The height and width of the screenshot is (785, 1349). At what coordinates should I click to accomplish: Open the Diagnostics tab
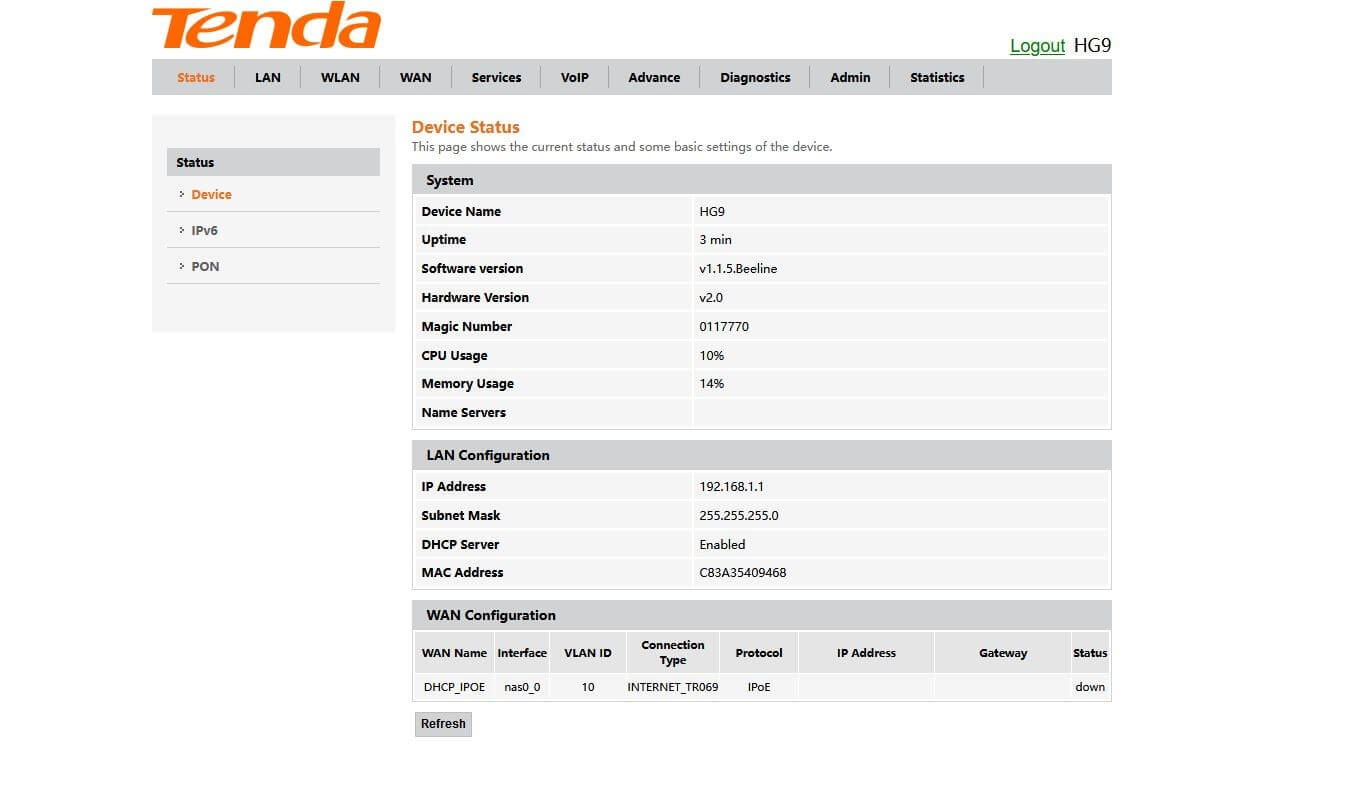coord(755,77)
